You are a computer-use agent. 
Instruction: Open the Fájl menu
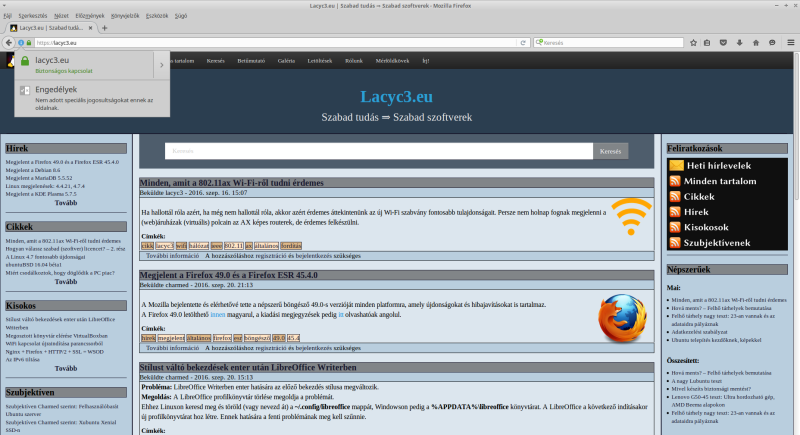click(8, 16)
